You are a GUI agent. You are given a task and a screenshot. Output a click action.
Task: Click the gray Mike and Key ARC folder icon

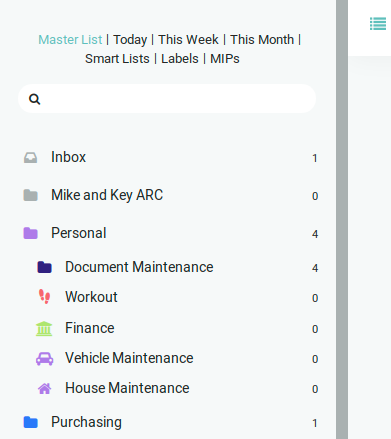(30, 195)
